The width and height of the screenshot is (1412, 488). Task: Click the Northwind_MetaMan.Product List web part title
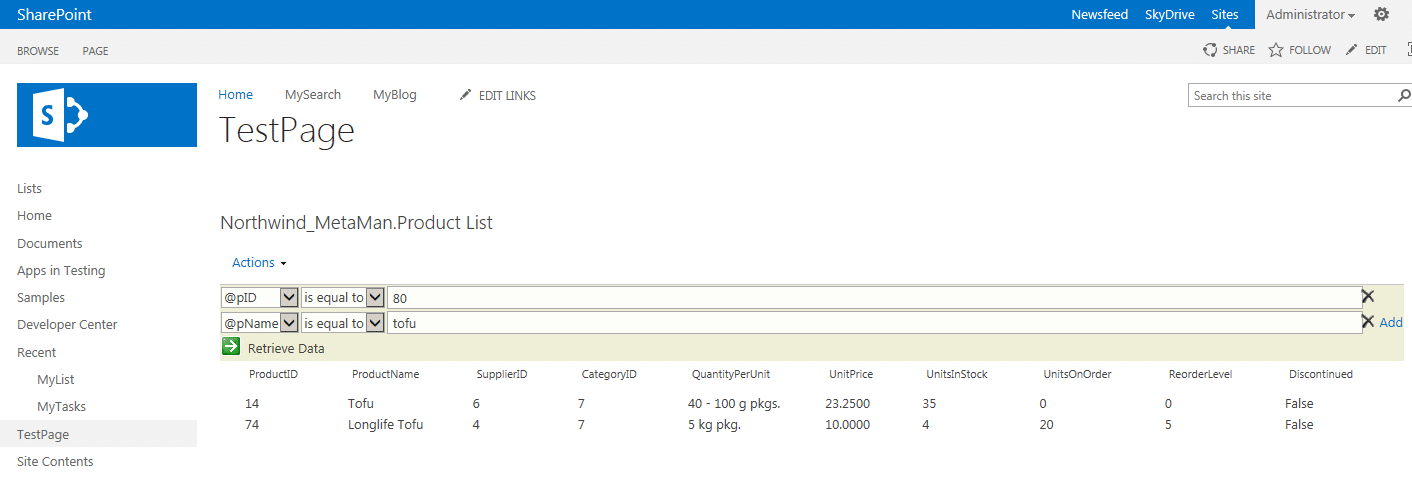click(356, 223)
